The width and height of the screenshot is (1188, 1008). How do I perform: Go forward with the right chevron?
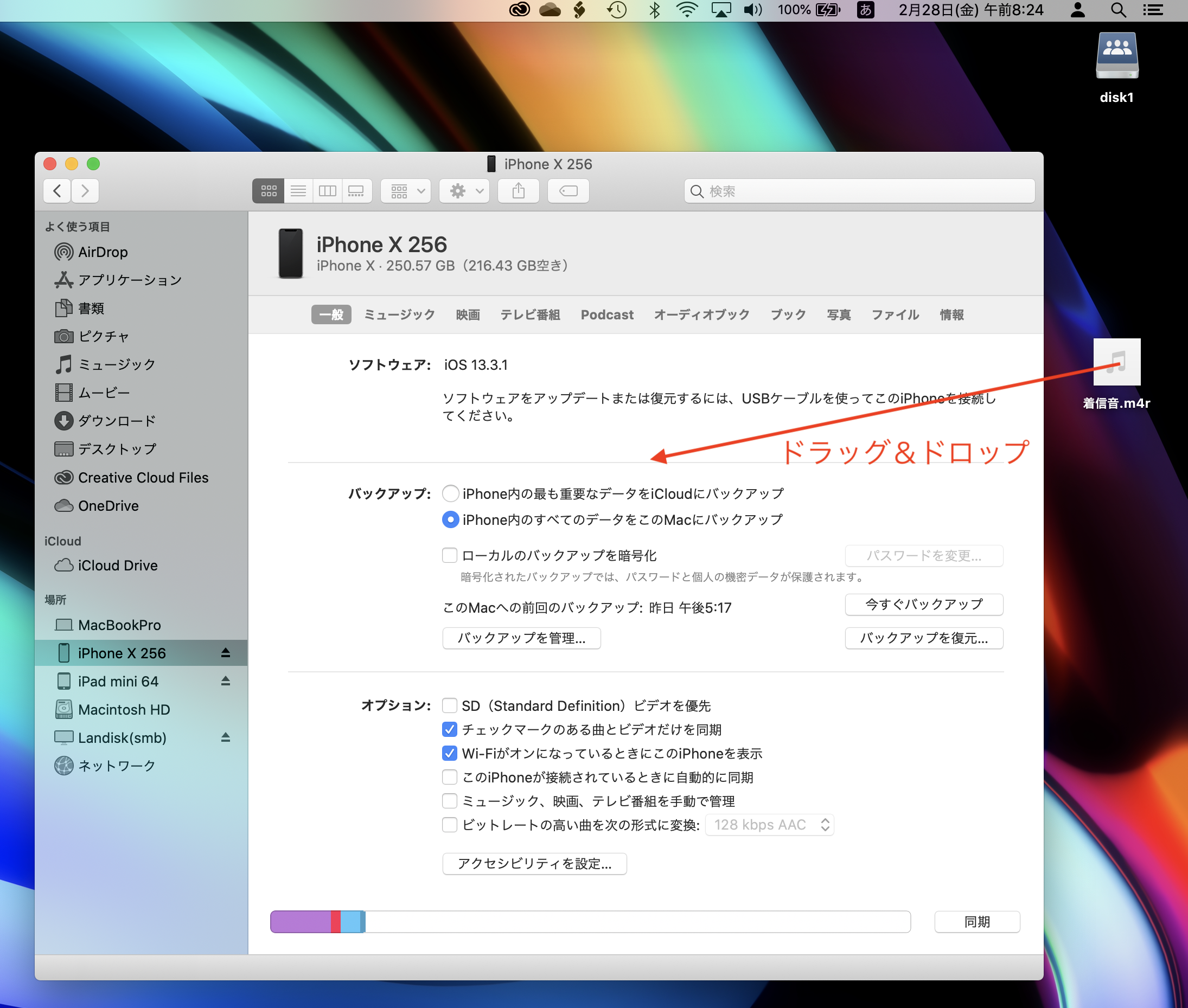[x=85, y=191]
